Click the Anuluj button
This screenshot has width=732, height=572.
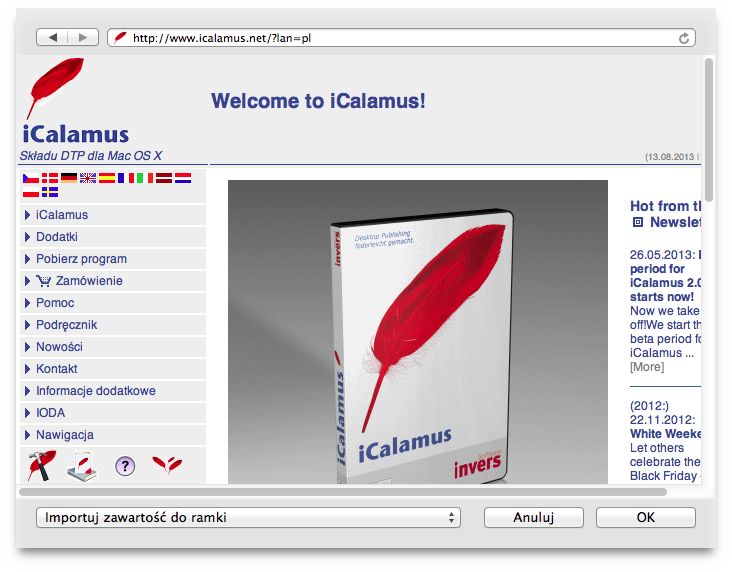click(x=534, y=517)
